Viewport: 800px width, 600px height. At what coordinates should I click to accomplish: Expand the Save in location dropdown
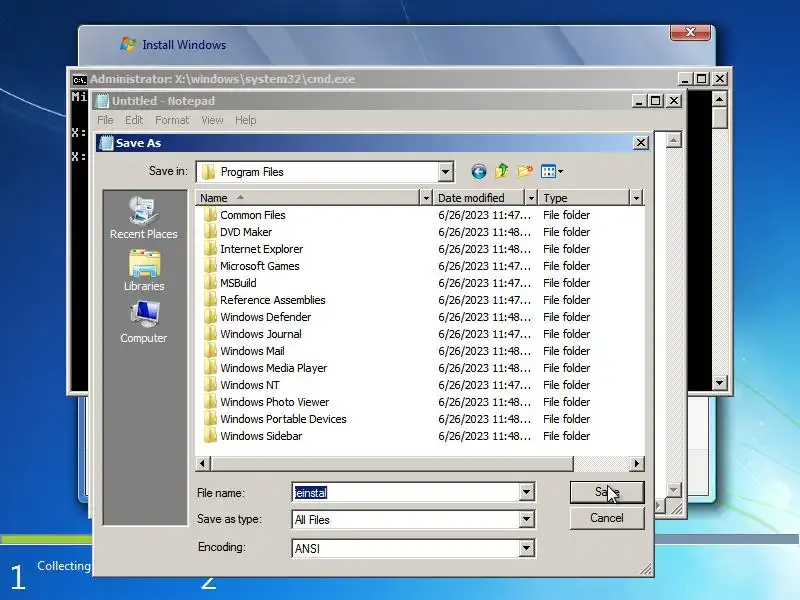tap(445, 172)
